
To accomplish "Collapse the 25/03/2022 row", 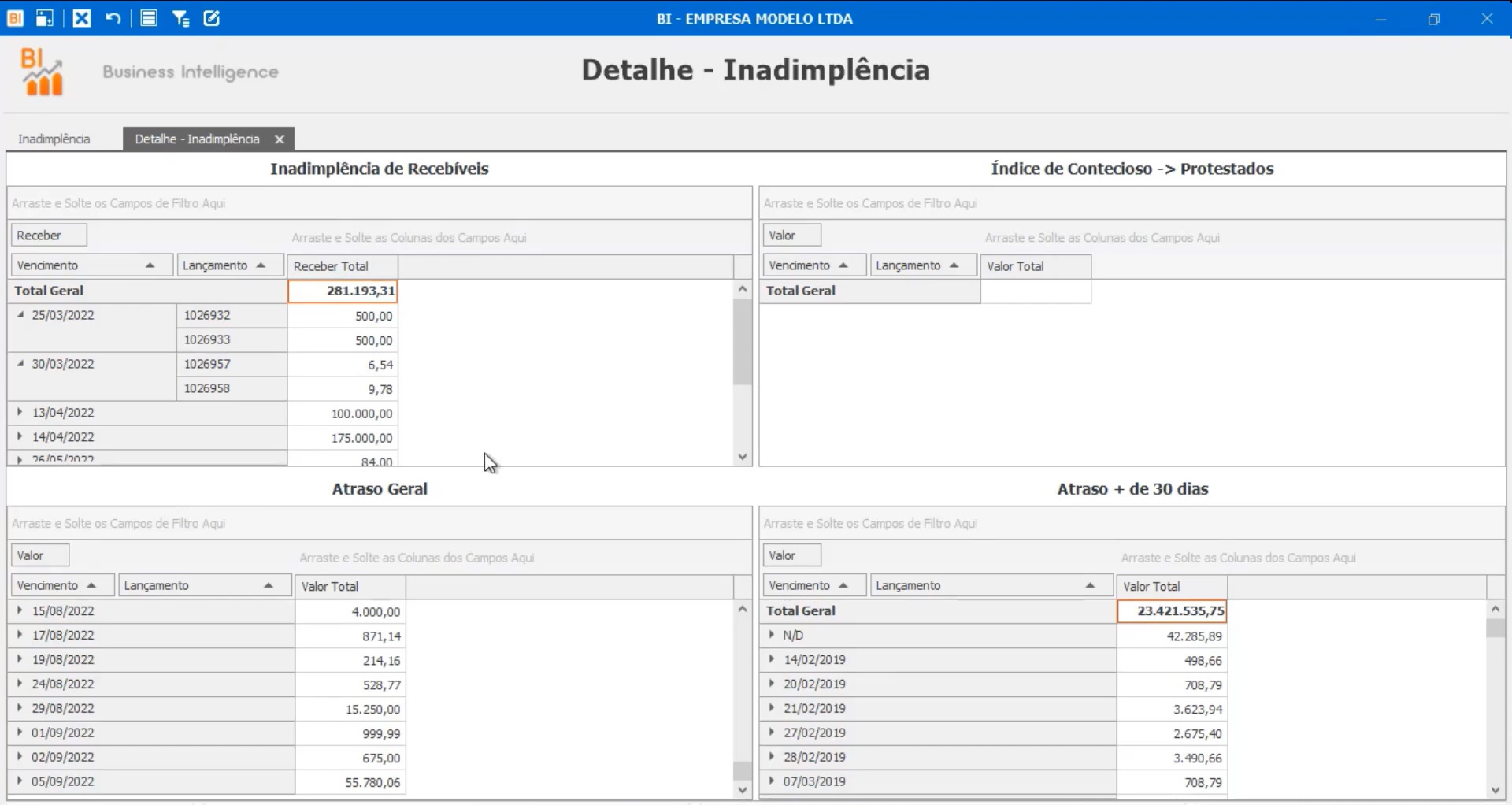I will coord(20,315).
